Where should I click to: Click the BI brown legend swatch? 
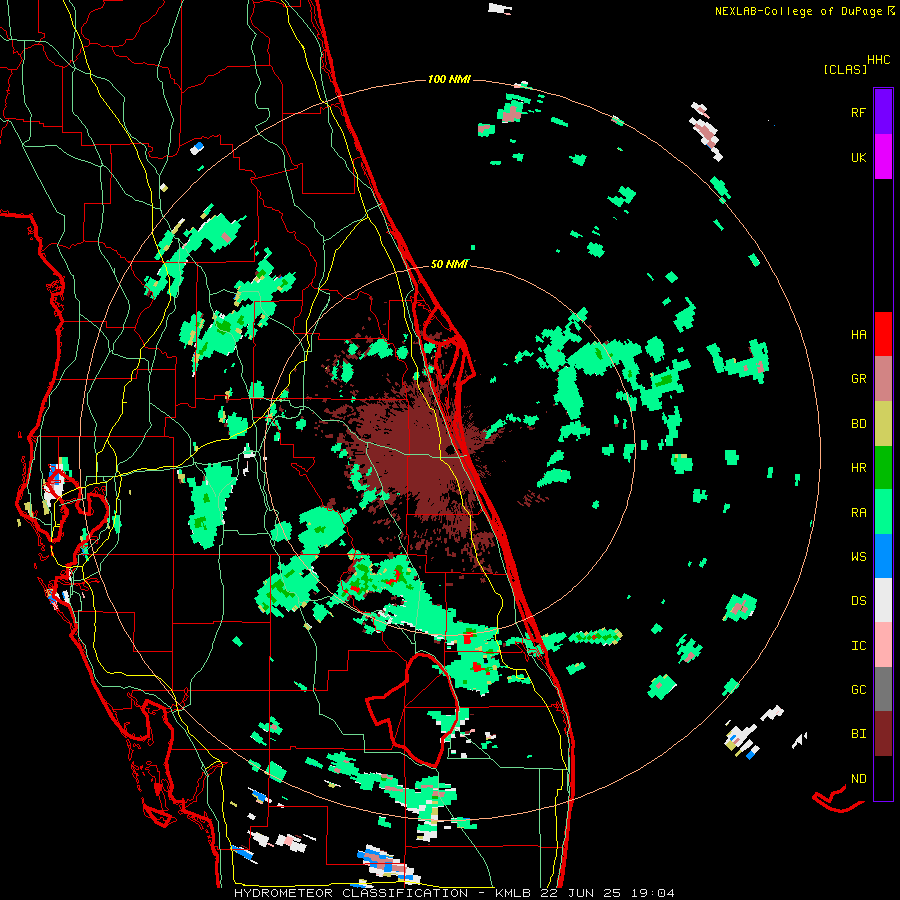pos(883,734)
